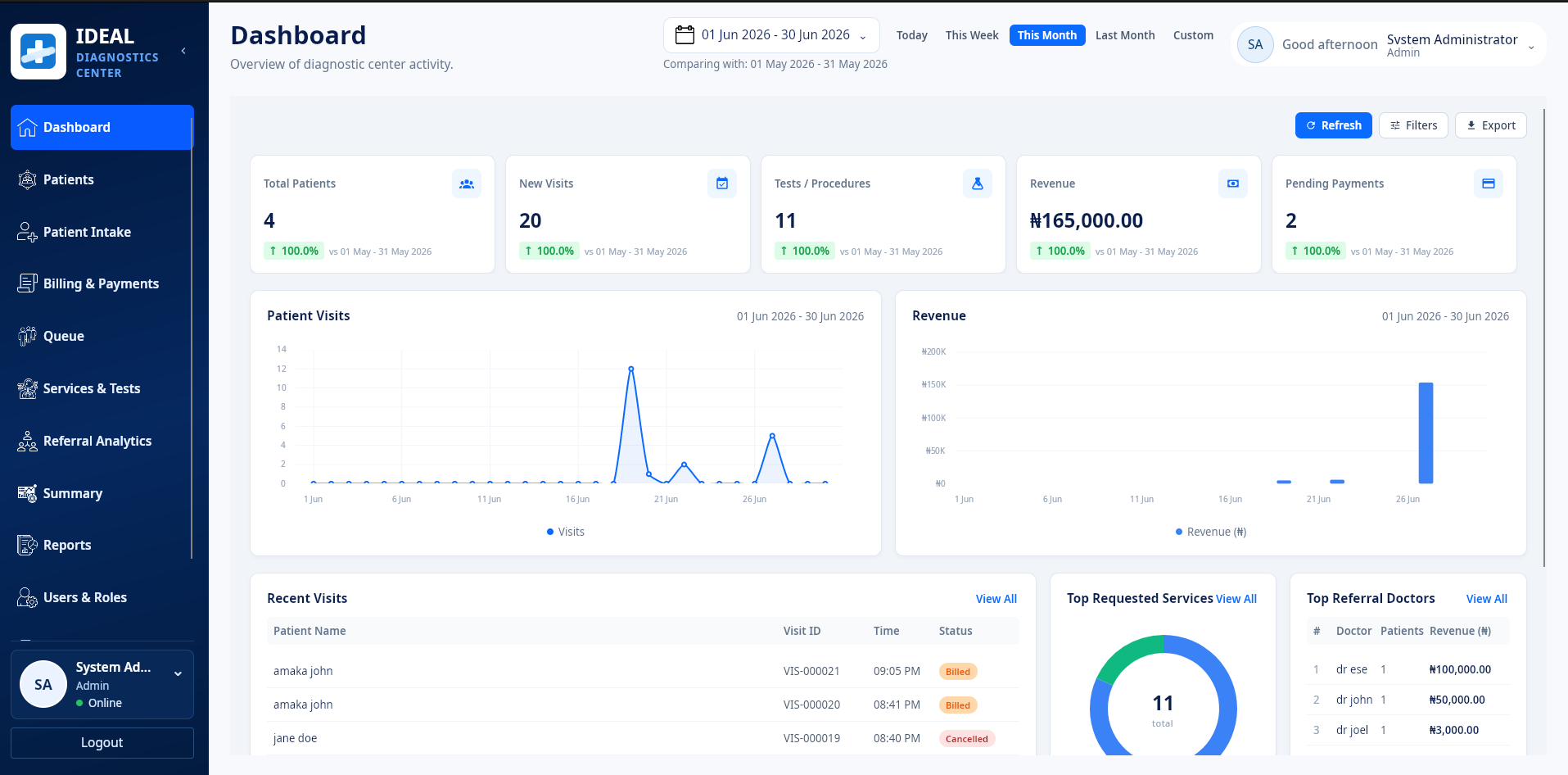Click the Refresh button
This screenshot has width=1568, height=775.
click(1333, 125)
